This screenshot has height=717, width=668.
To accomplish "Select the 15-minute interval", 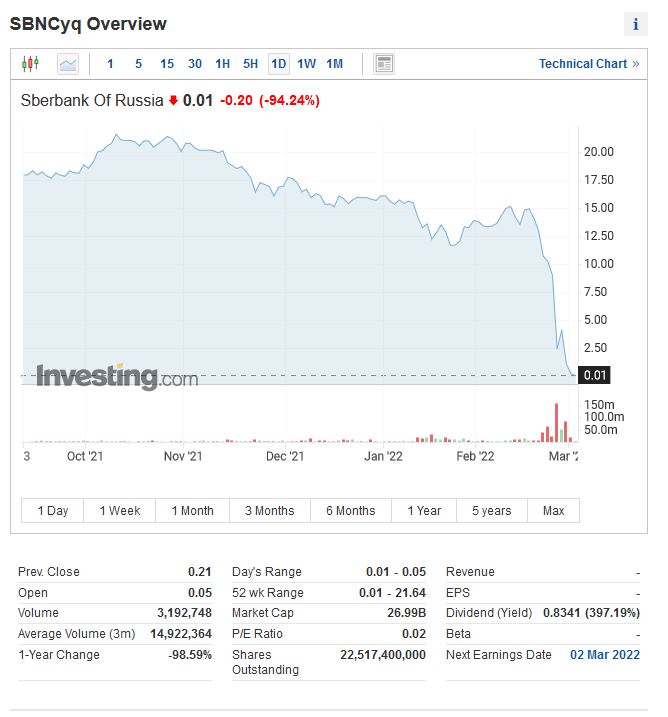I will (167, 64).
